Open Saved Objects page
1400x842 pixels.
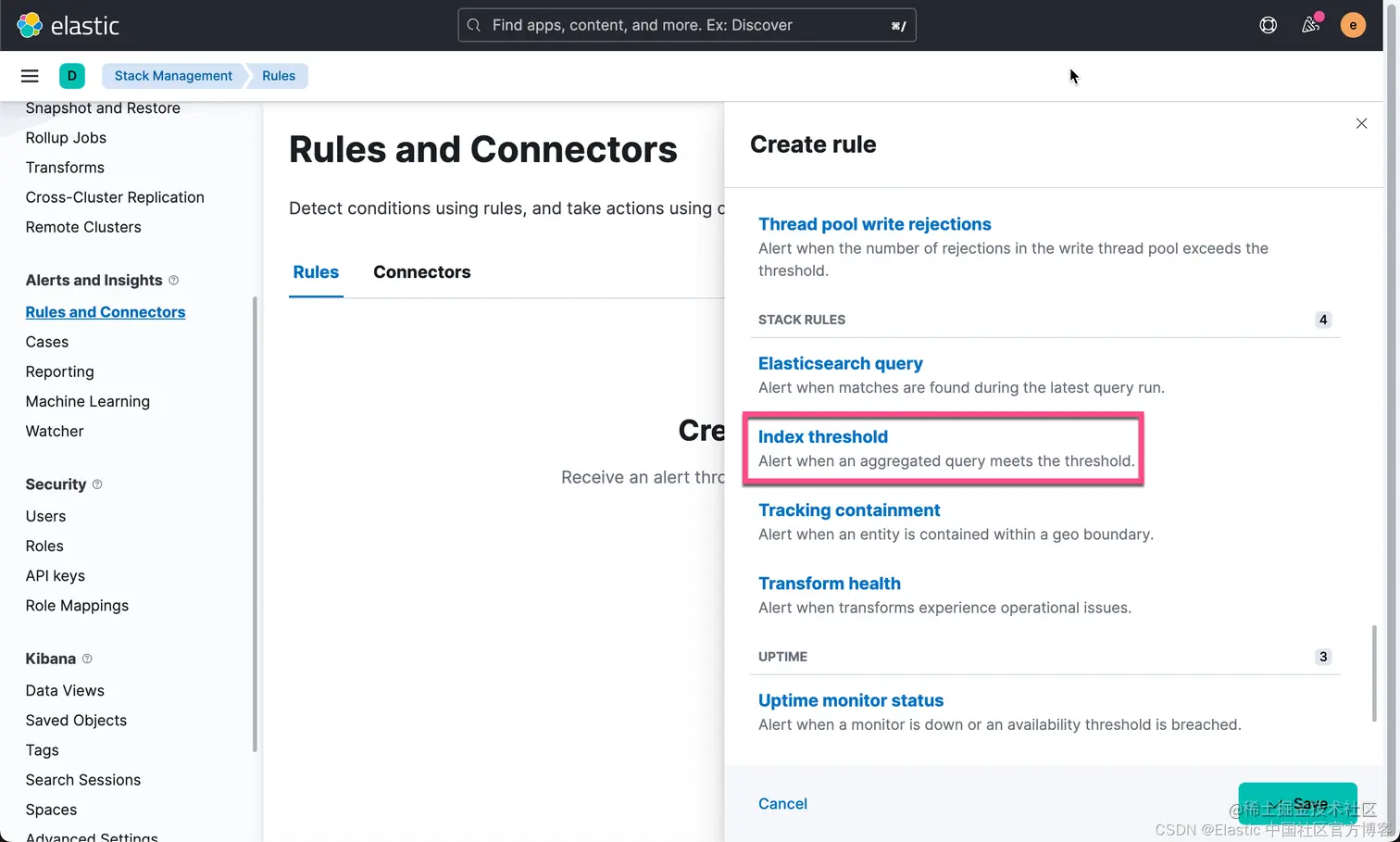76,719
